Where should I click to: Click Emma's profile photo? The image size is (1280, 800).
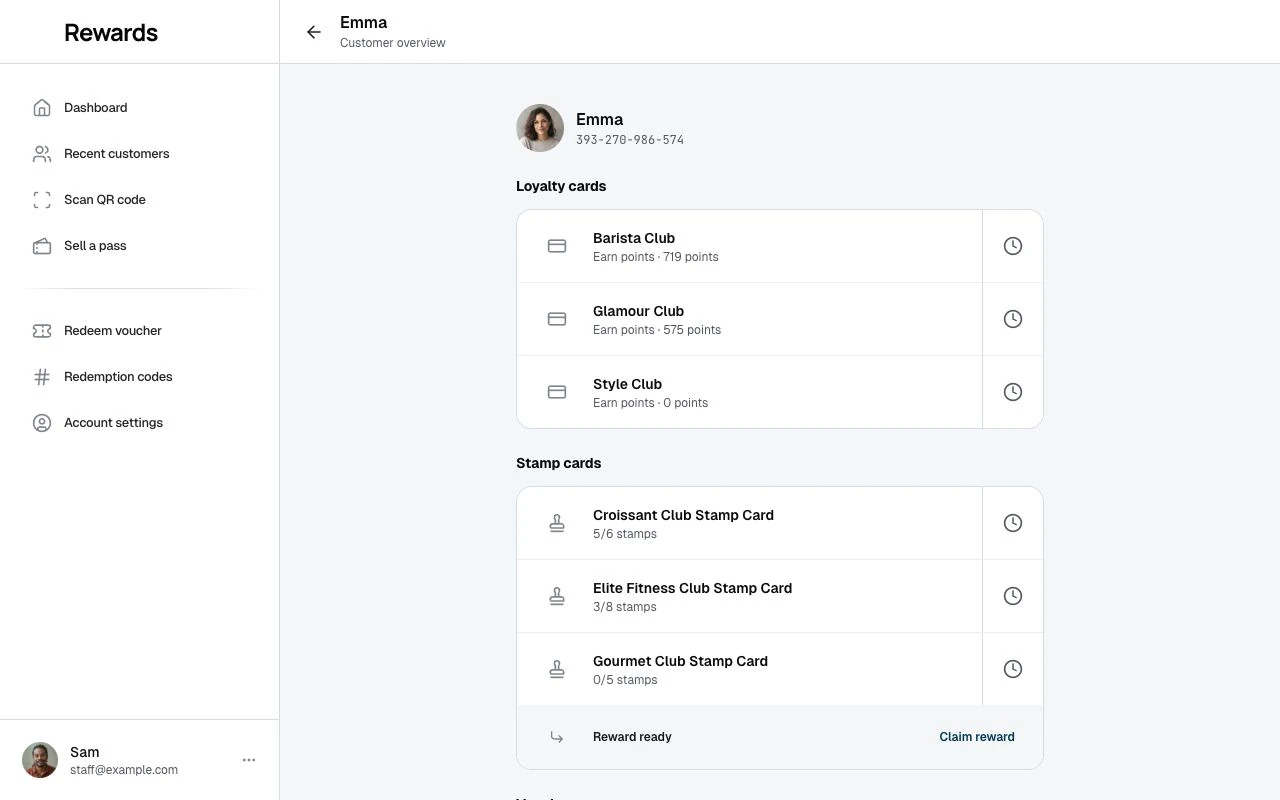540,128
